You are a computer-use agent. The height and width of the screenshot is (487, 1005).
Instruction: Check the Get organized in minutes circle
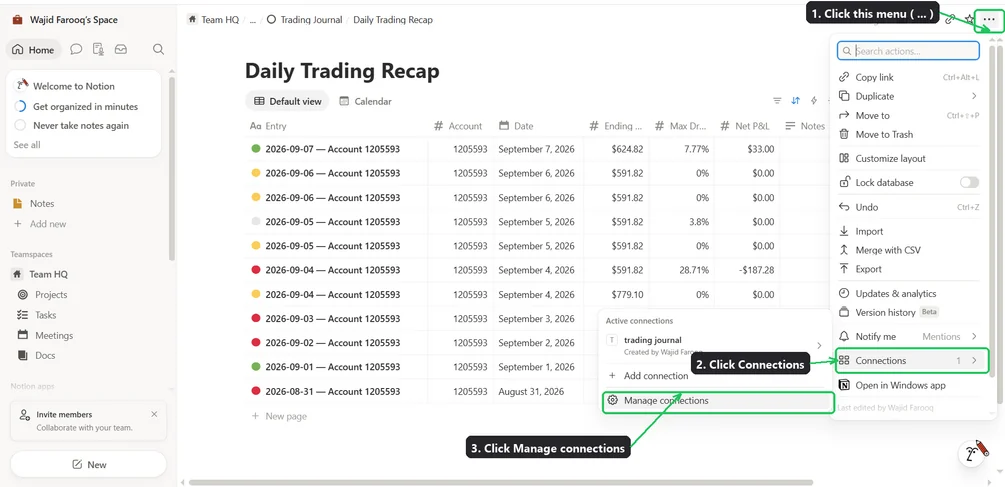pos(20,106)
